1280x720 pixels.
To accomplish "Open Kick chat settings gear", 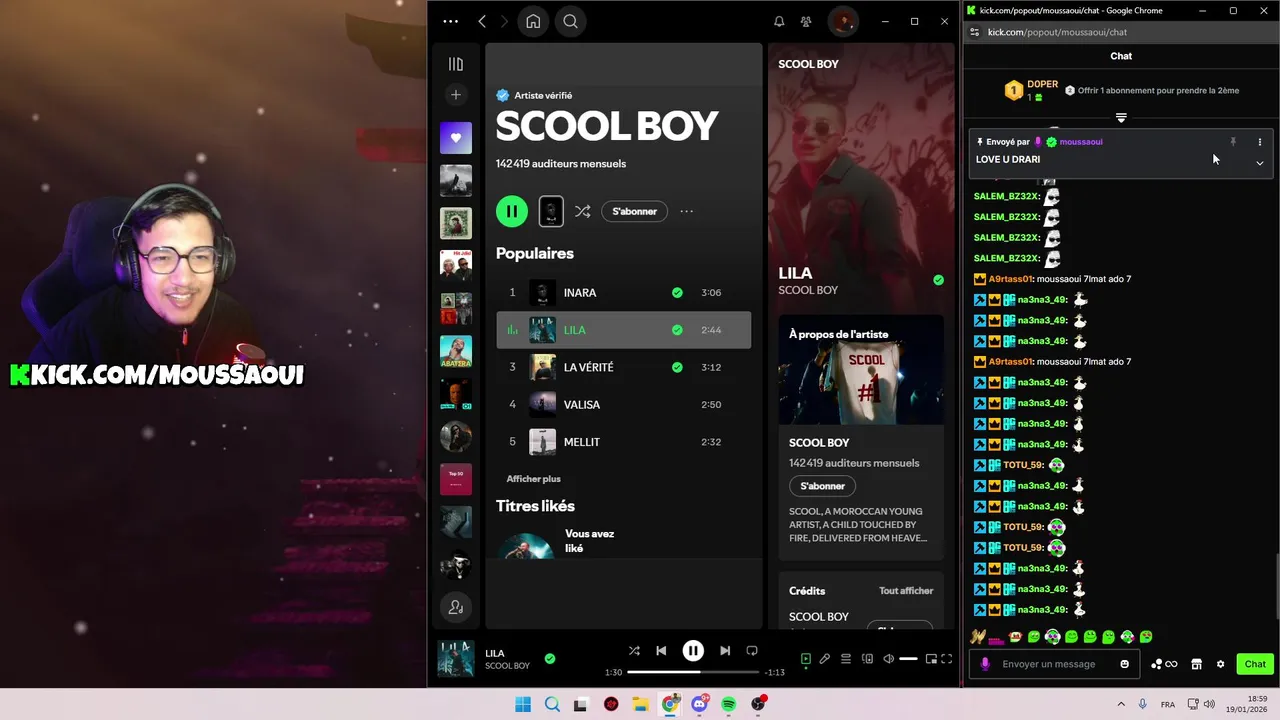I will point(1220,664).
